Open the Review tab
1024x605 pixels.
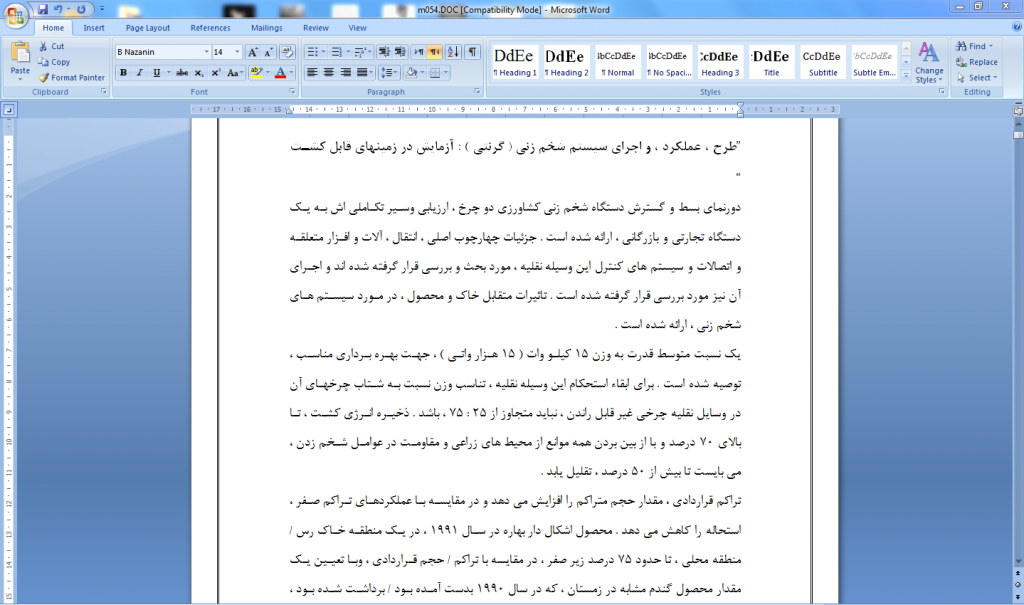(x=316, y=28)
